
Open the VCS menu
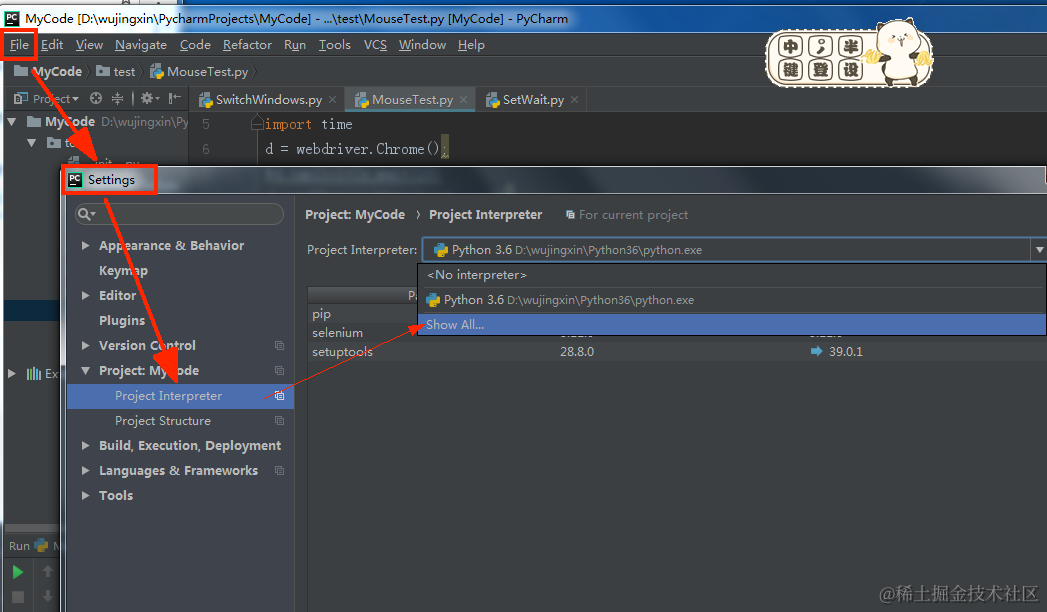pos(375,45)
